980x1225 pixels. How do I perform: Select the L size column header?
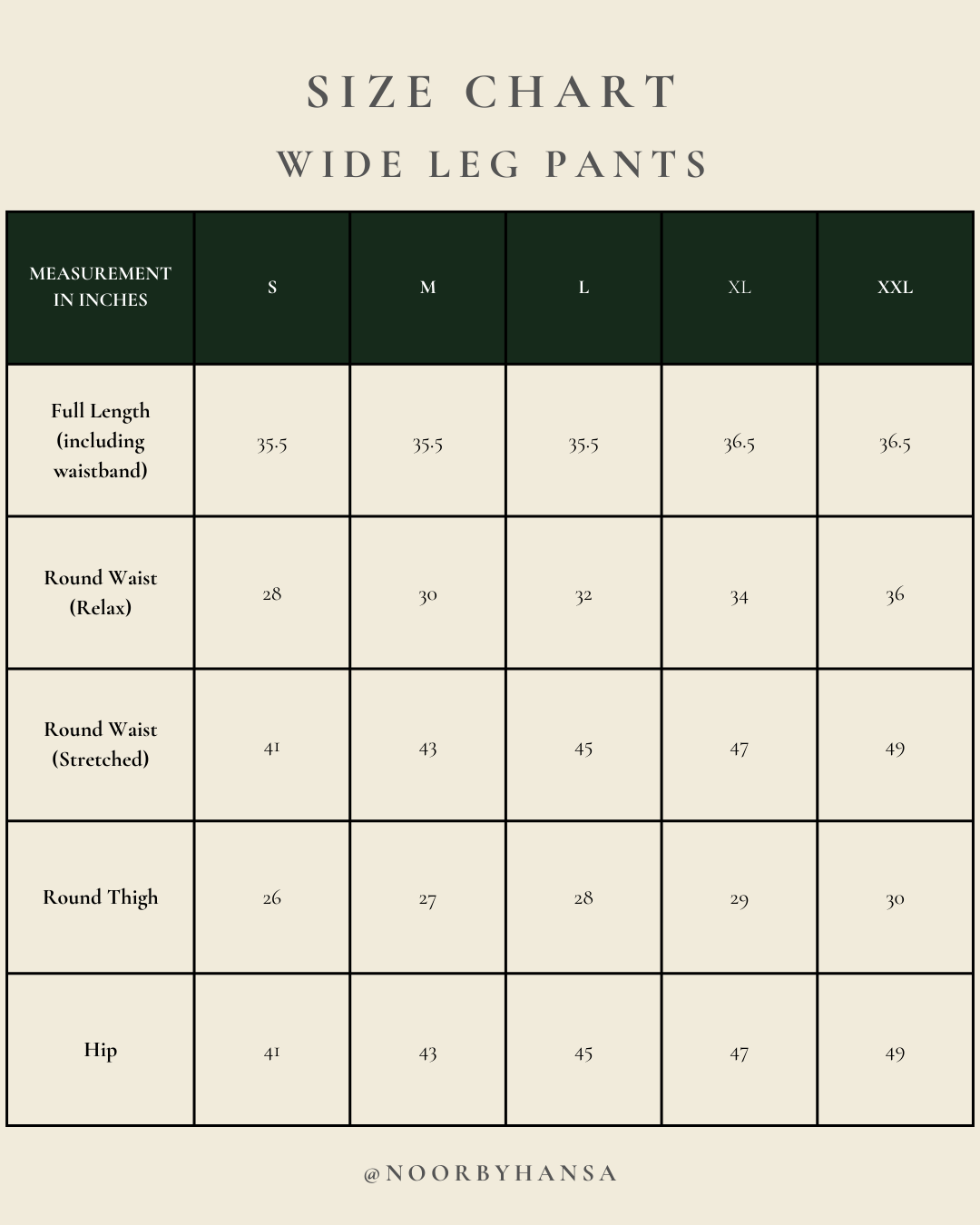[x=583, y=288]
